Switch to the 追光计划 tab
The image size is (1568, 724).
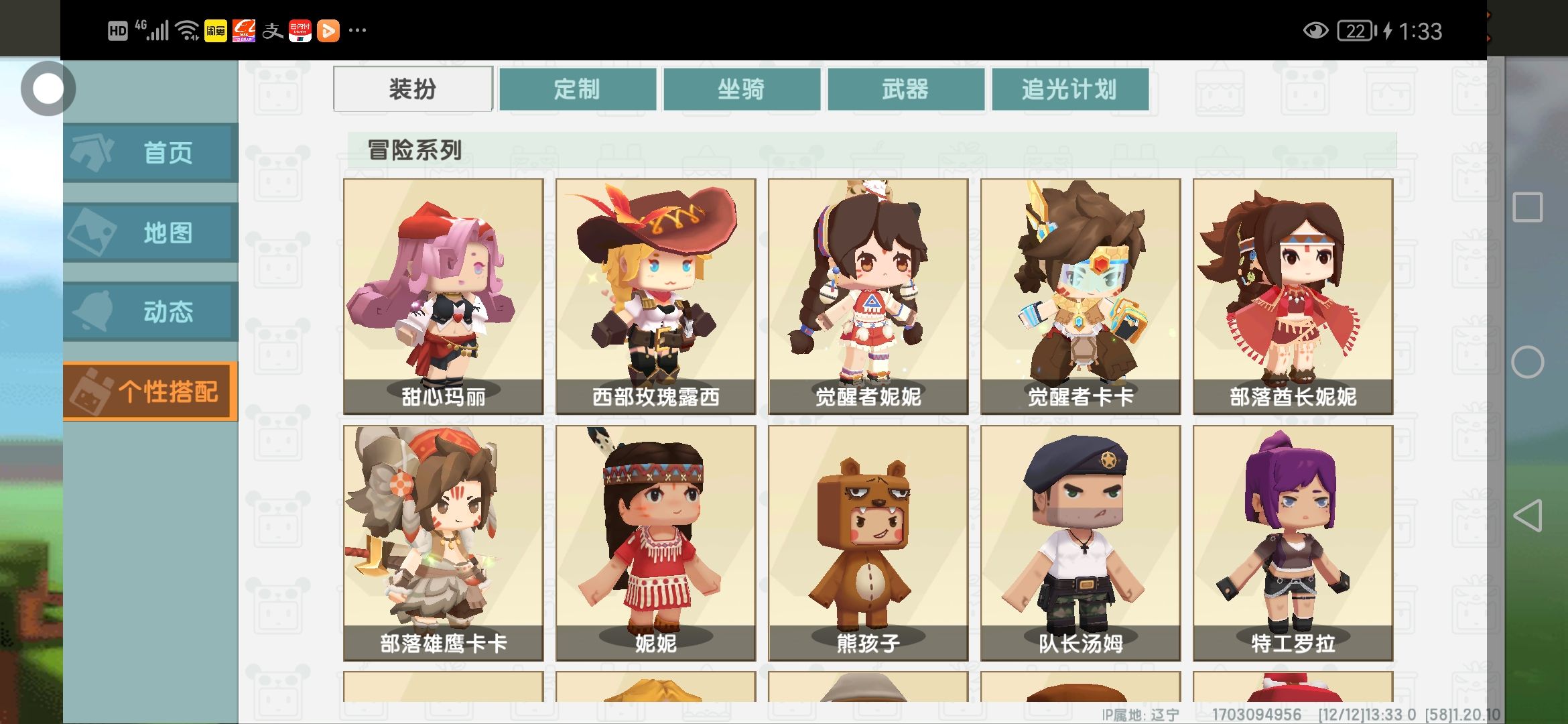click(1070, 88)
